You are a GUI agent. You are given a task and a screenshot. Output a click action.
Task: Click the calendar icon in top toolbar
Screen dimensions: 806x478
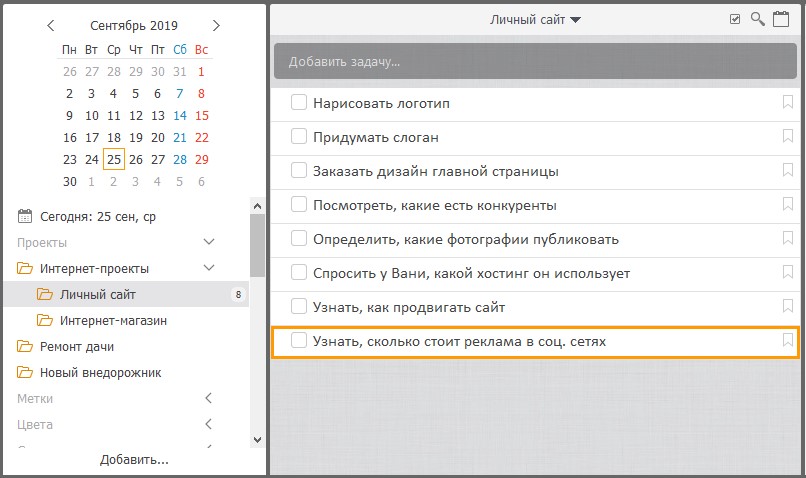(x=781, y=19)
